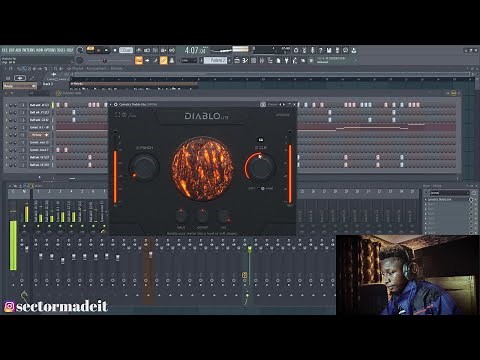Click the render audio icon
Viewport: 480px width, 360px height.
point(337,50)
